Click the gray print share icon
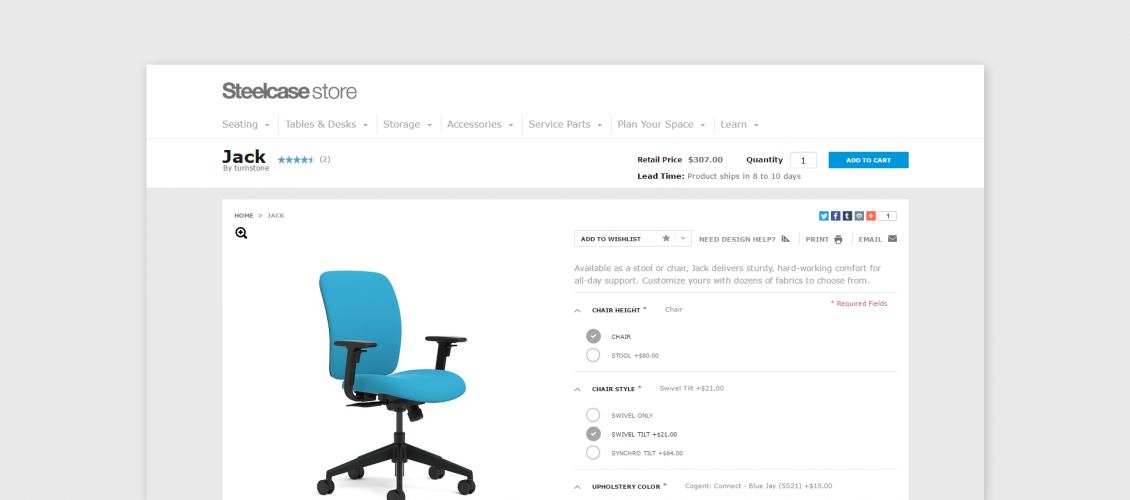Viewport: 1130px width, 500px height. click(859, 216)
